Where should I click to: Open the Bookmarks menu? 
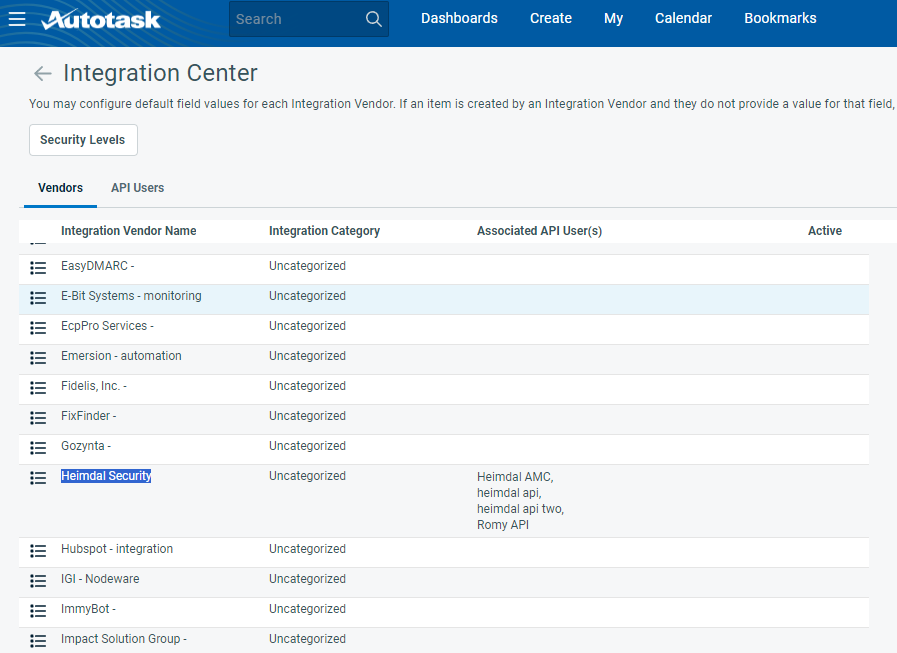pos(780,18)
